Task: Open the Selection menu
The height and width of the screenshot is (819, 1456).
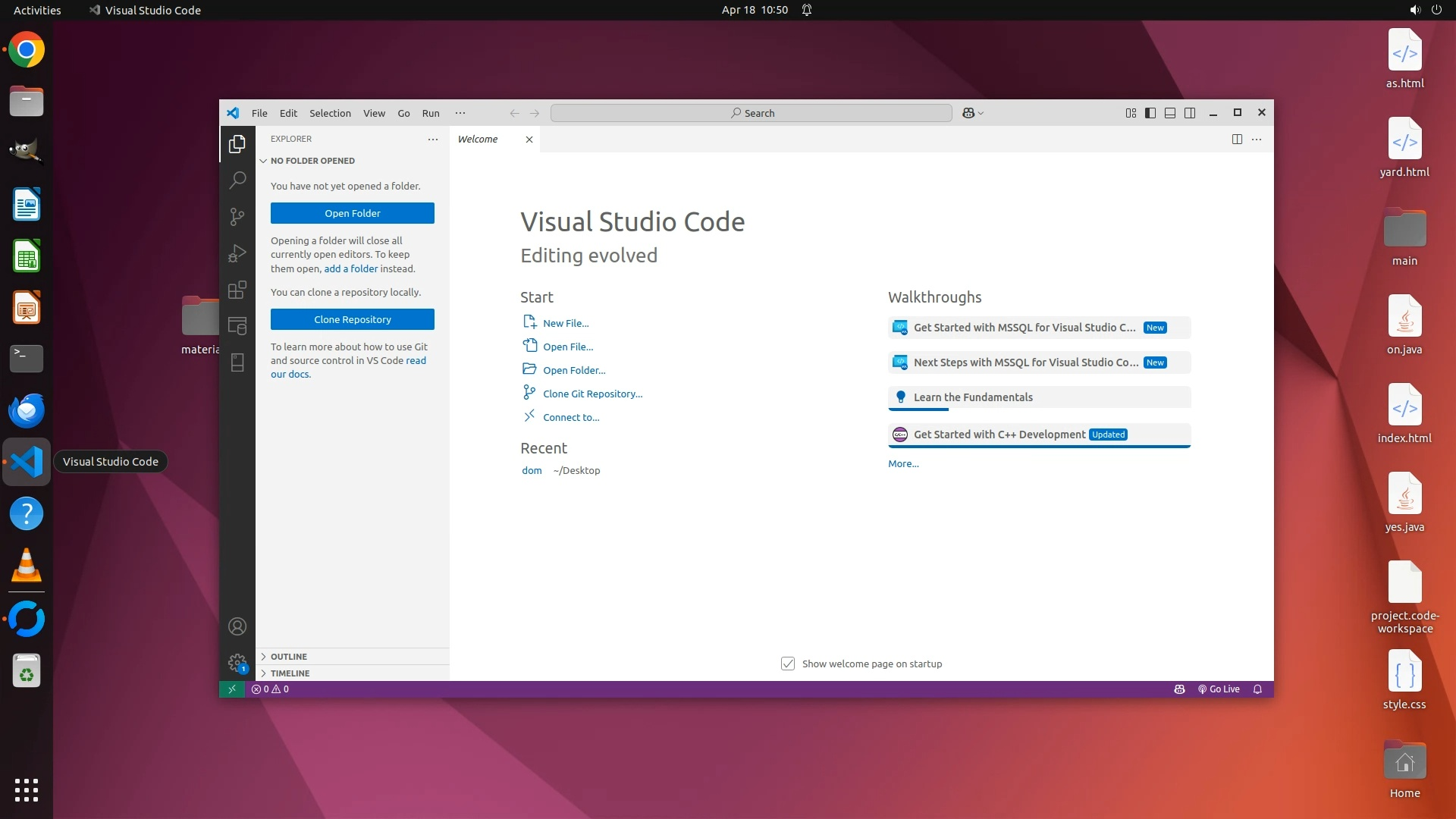Action: pyautogui.click(x=330, y=113)
